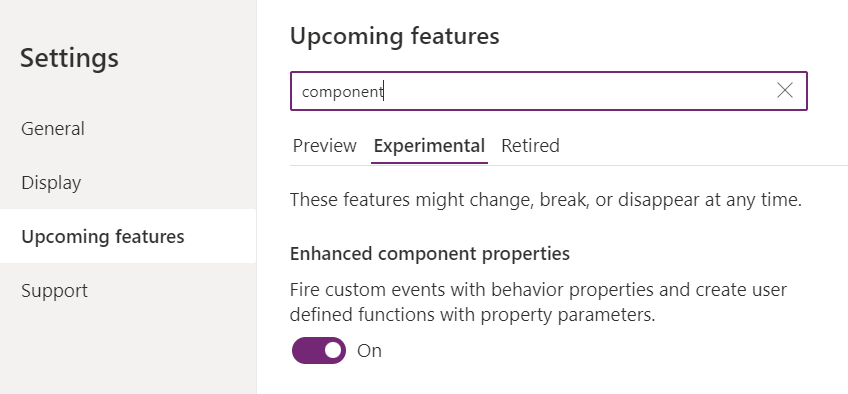Show the Retired features tab
This screenshot has width=848, height=394.
coord(530,146)
